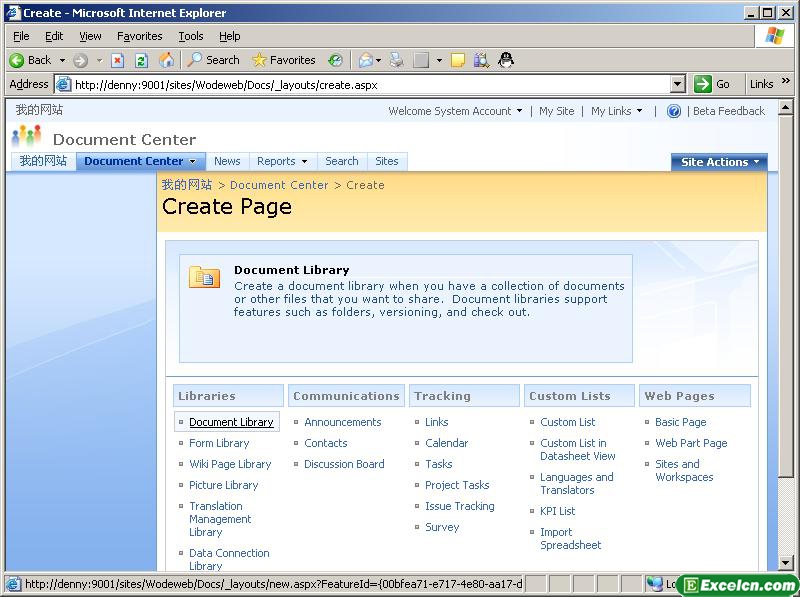Open the Tools menu
The height and width of the screenshot is (597, 800).
coord(191,36)
